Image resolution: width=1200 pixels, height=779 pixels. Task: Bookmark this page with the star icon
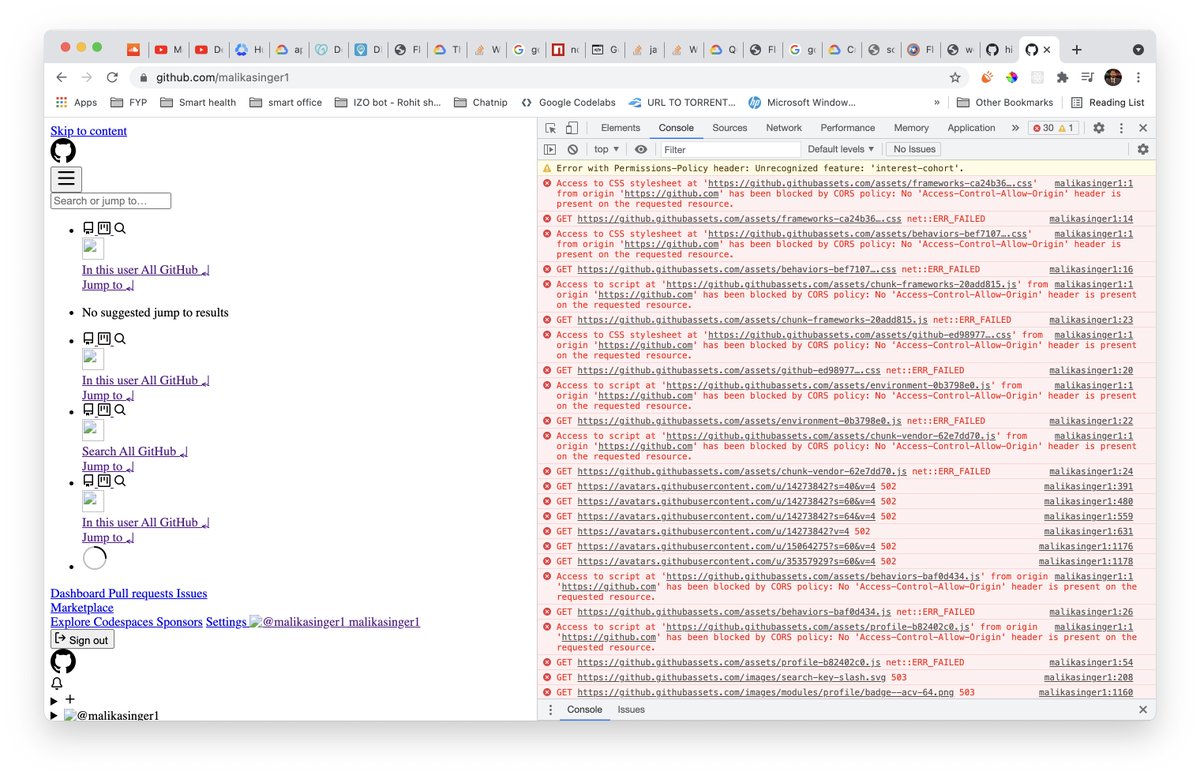(x=955, y=77)
